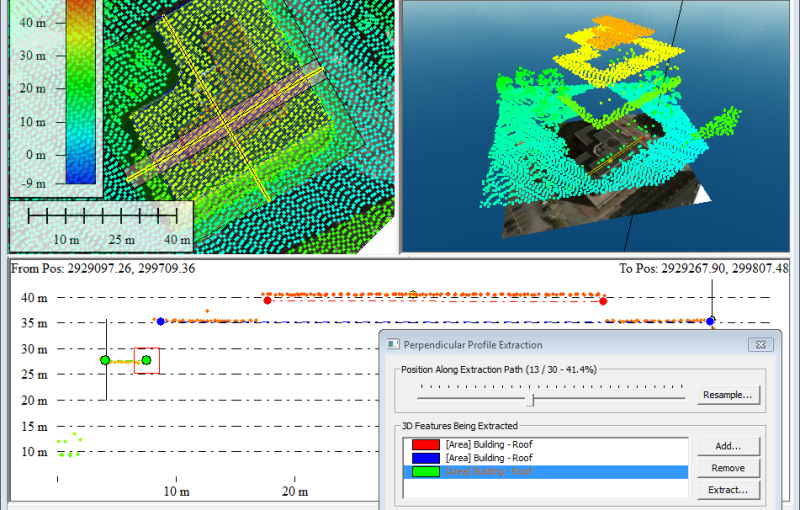Select the right red vertex at 40 m
The width and height of the screenshot is (800, 510).
603,300
